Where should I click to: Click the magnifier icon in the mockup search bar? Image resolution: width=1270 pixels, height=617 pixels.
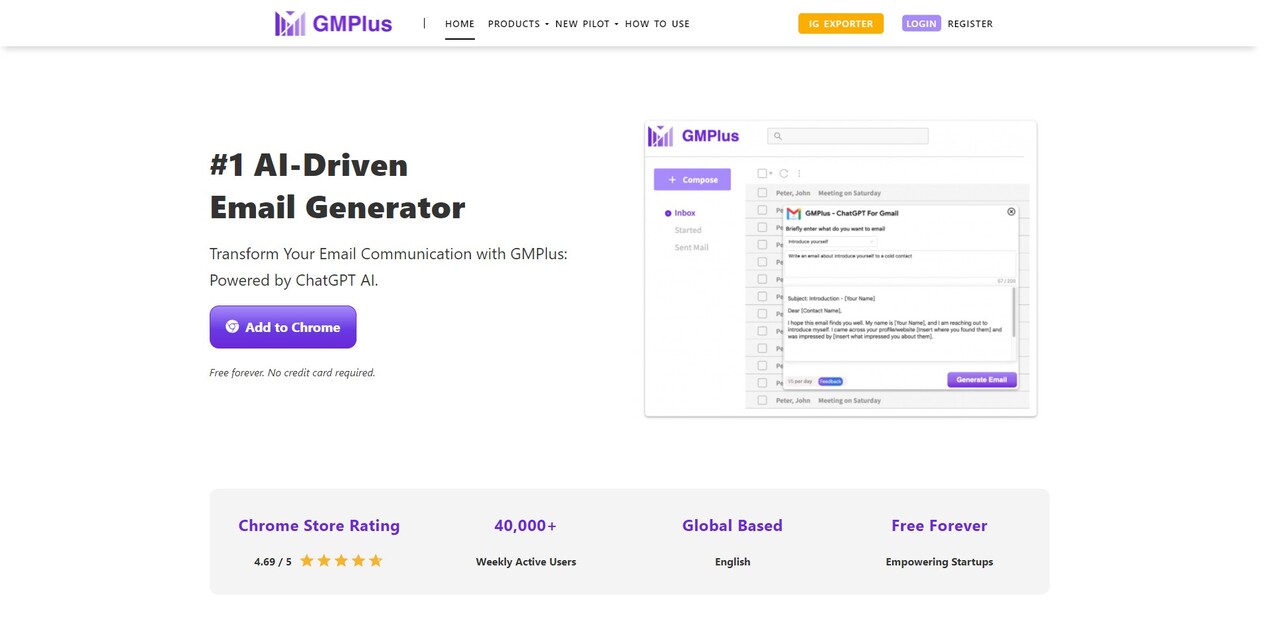(778, 136)
